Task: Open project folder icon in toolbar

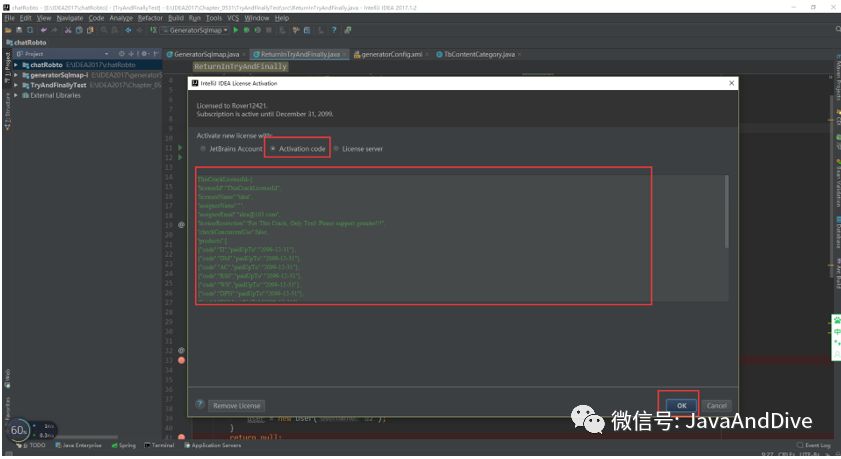Action: (x=8, y=30)
